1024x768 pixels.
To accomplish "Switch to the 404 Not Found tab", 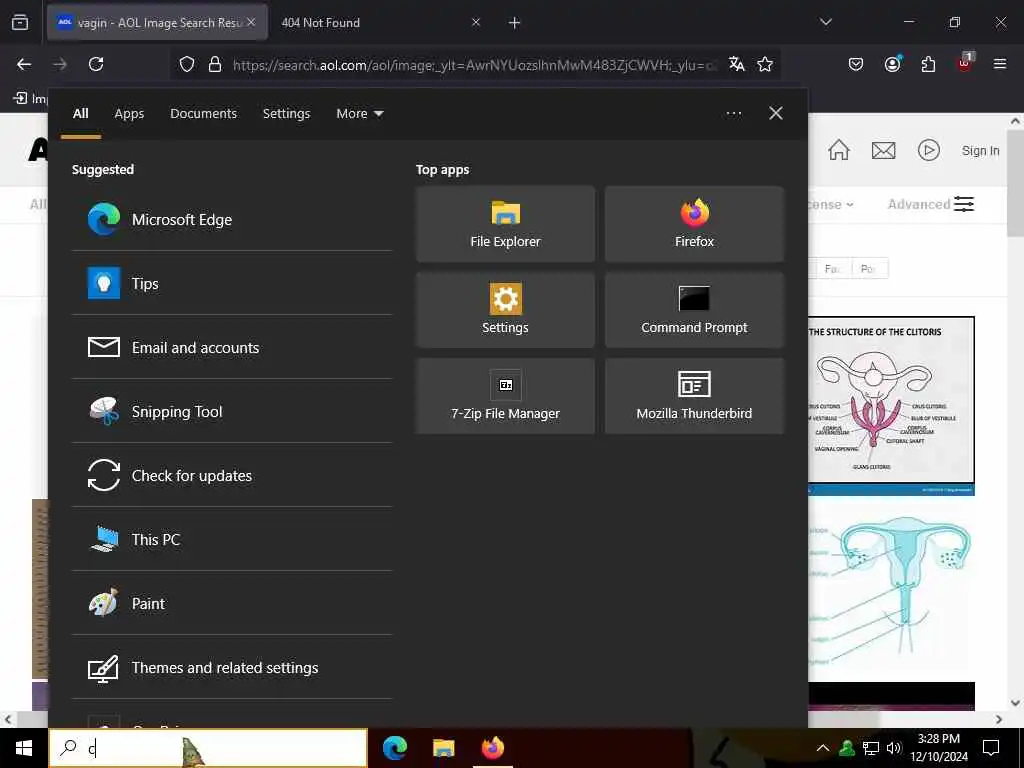I will 379,23.
